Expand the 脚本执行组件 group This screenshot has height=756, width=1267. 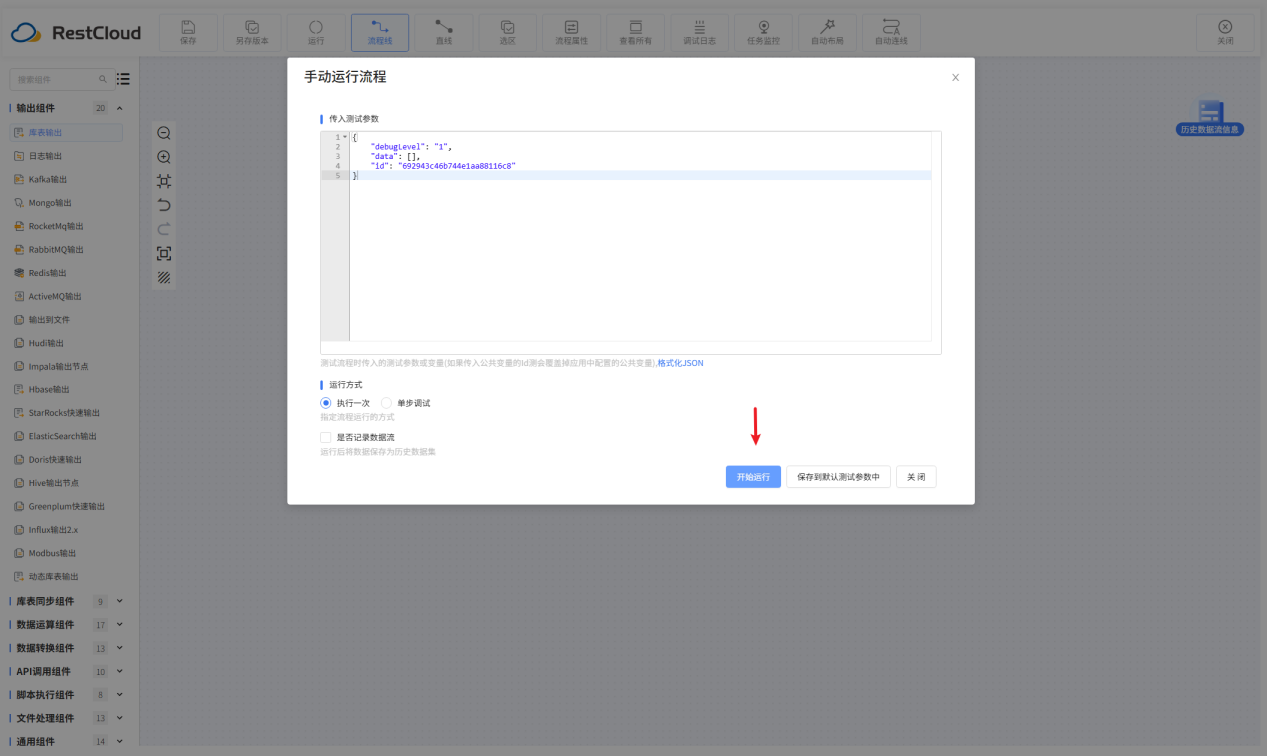pyautogui.click(x=120, y=694)
